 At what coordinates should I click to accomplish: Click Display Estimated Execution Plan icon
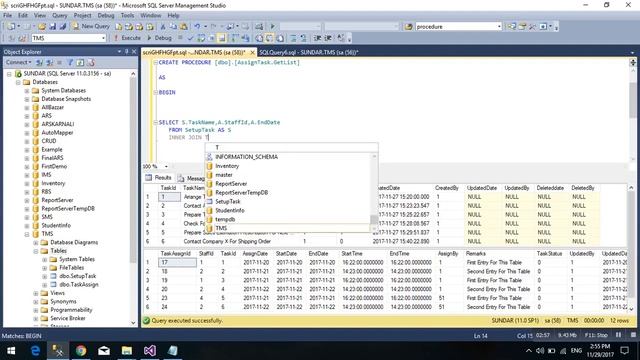[201, 38]
